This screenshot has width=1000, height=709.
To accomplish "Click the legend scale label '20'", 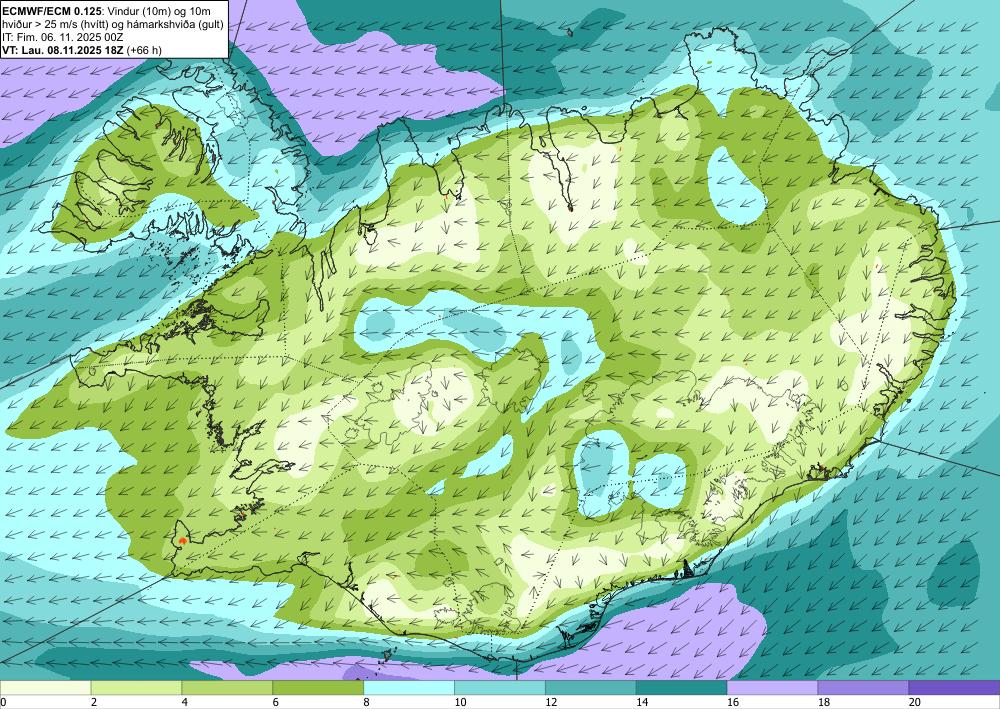I will (914, 703).
